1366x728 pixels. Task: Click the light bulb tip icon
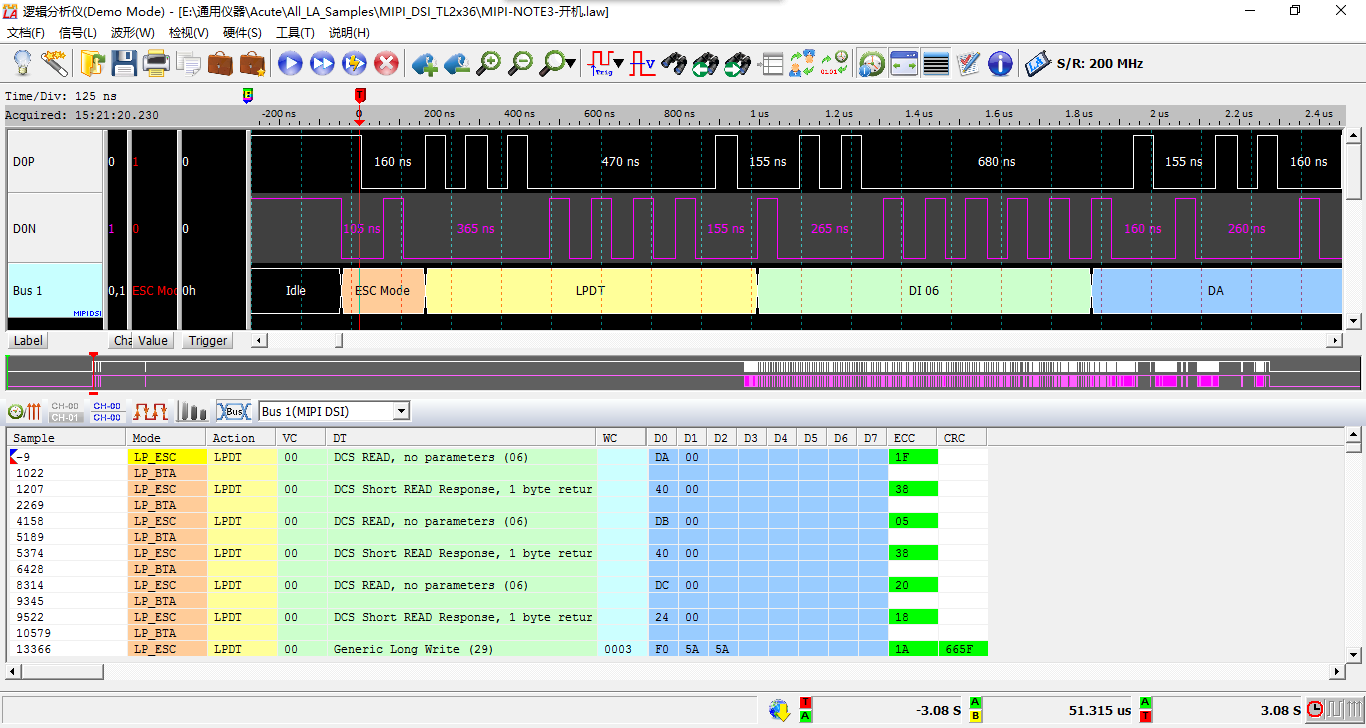[21, 64]
